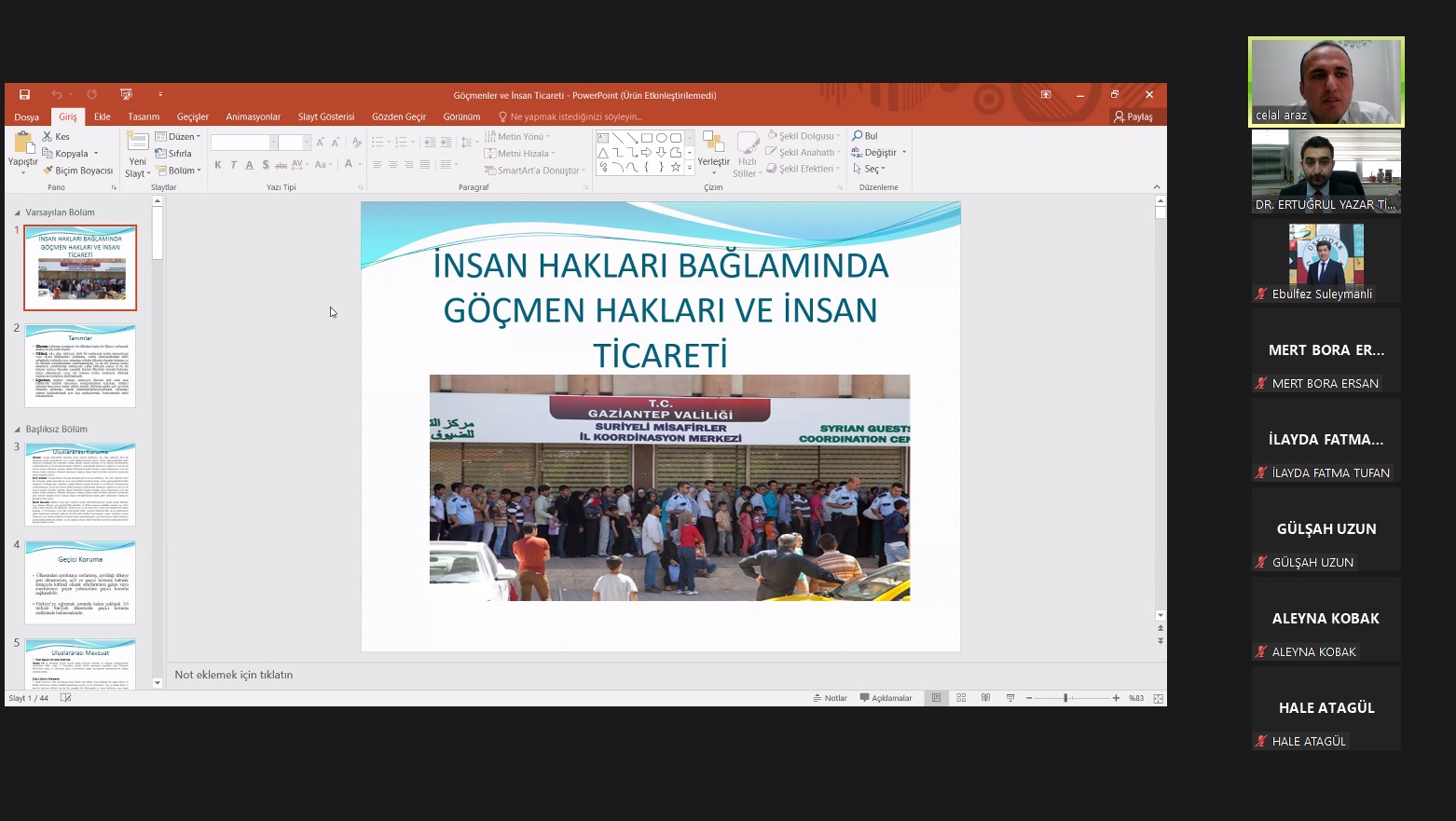Viewport: 1456px width, 821px height.
Task: Click the Kes (cut) scissors icon
Action: (x=48, y=136)
